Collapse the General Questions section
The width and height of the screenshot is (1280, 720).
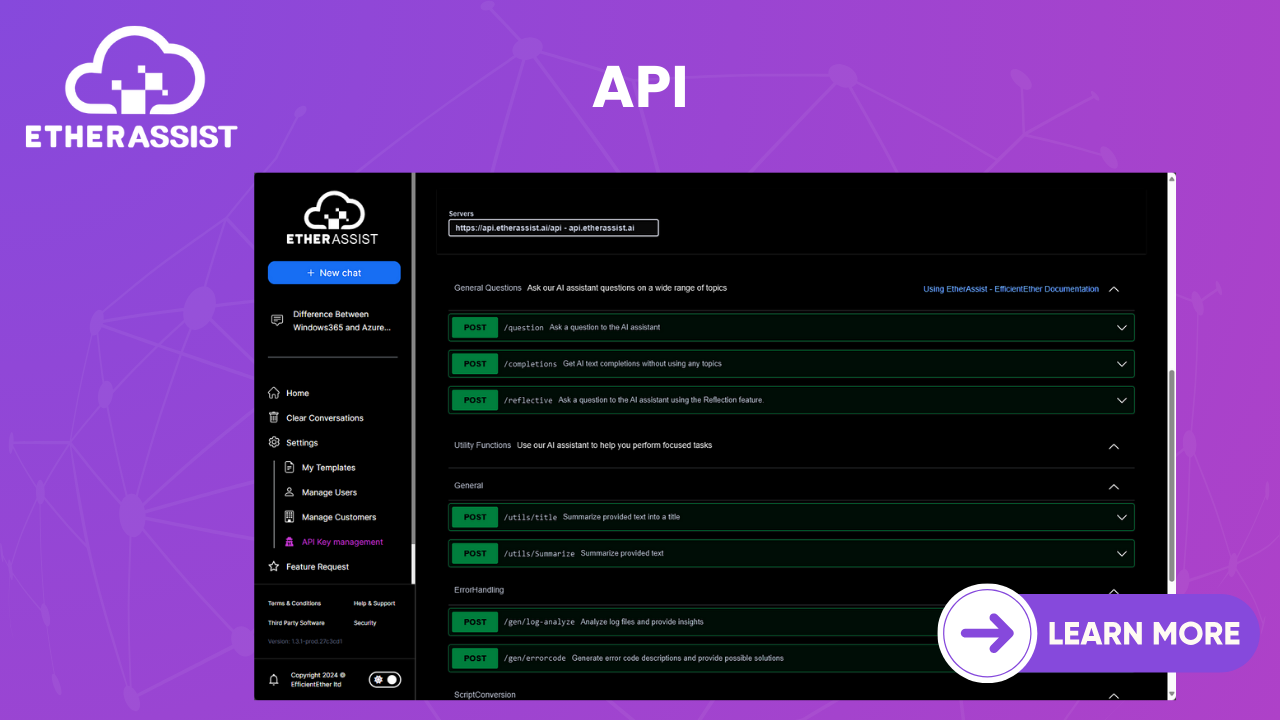(x=1114, y=289)
